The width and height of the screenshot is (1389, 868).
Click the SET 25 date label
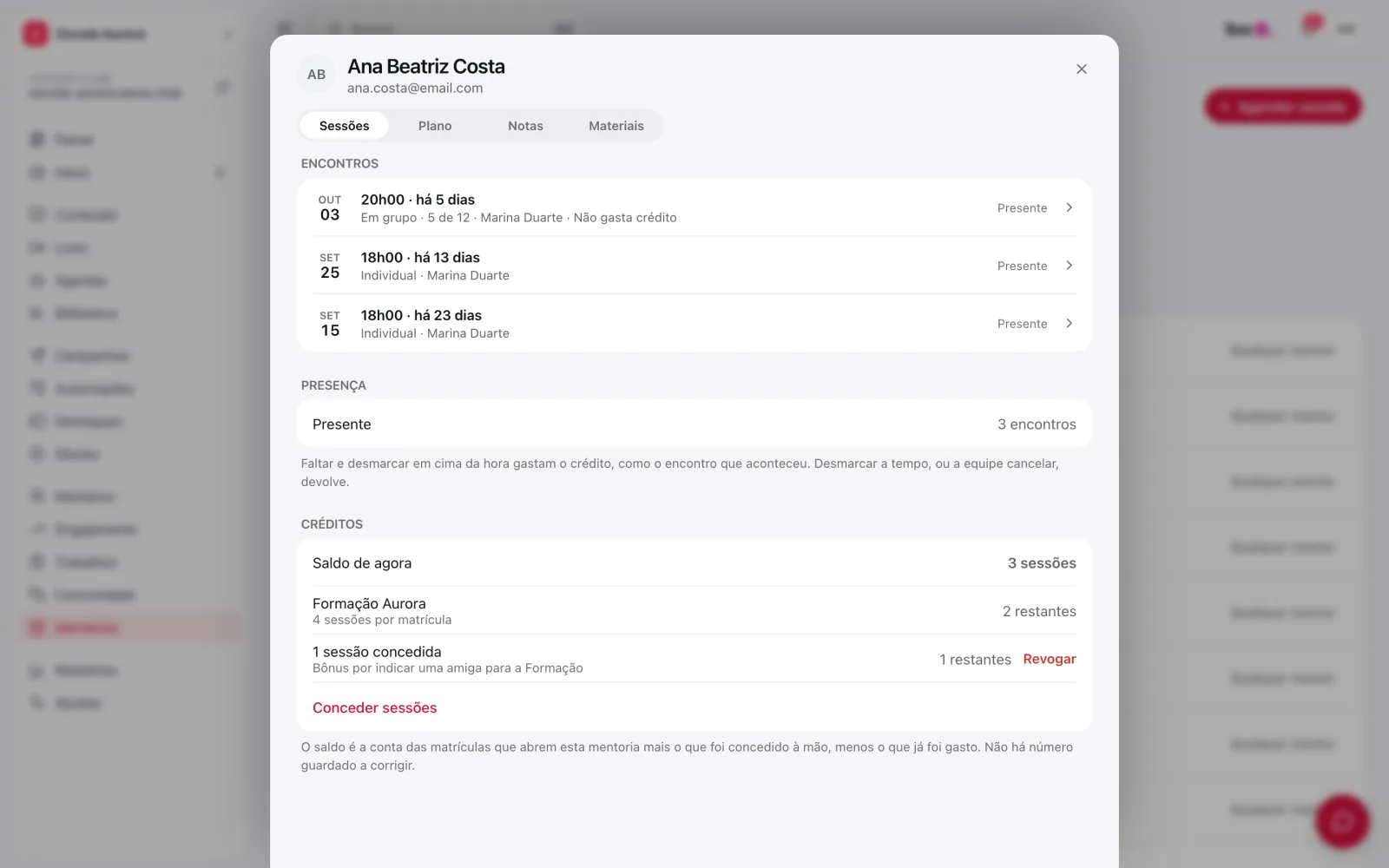click(x=330, y=266)
